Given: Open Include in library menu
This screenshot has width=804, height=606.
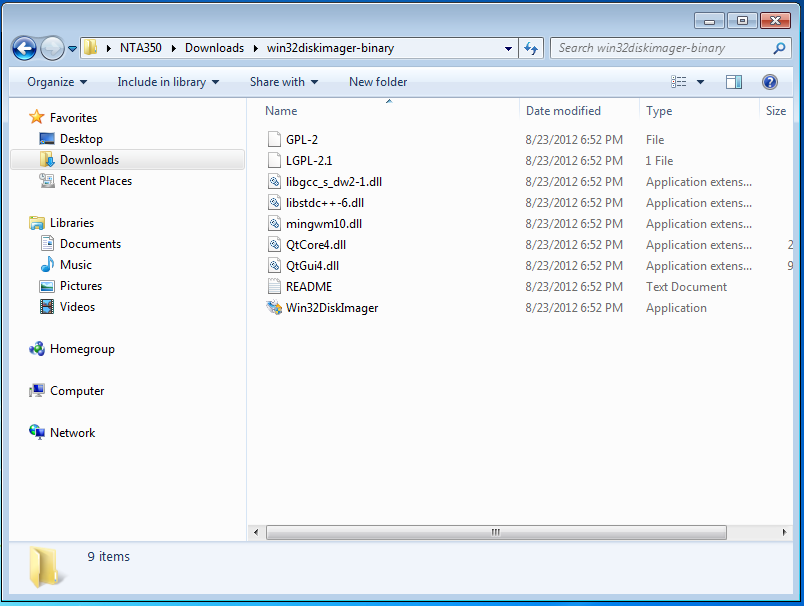Looking at the screenshot, I should (x=168, y=82).
